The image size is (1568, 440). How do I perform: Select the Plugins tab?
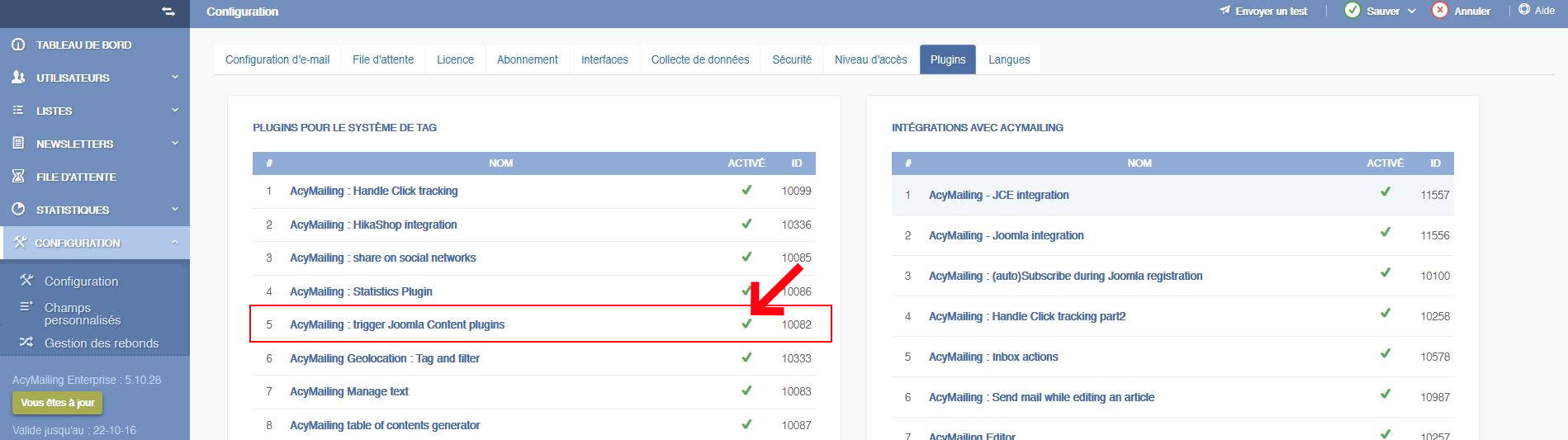pyautogui.click(x=948, y=59)
